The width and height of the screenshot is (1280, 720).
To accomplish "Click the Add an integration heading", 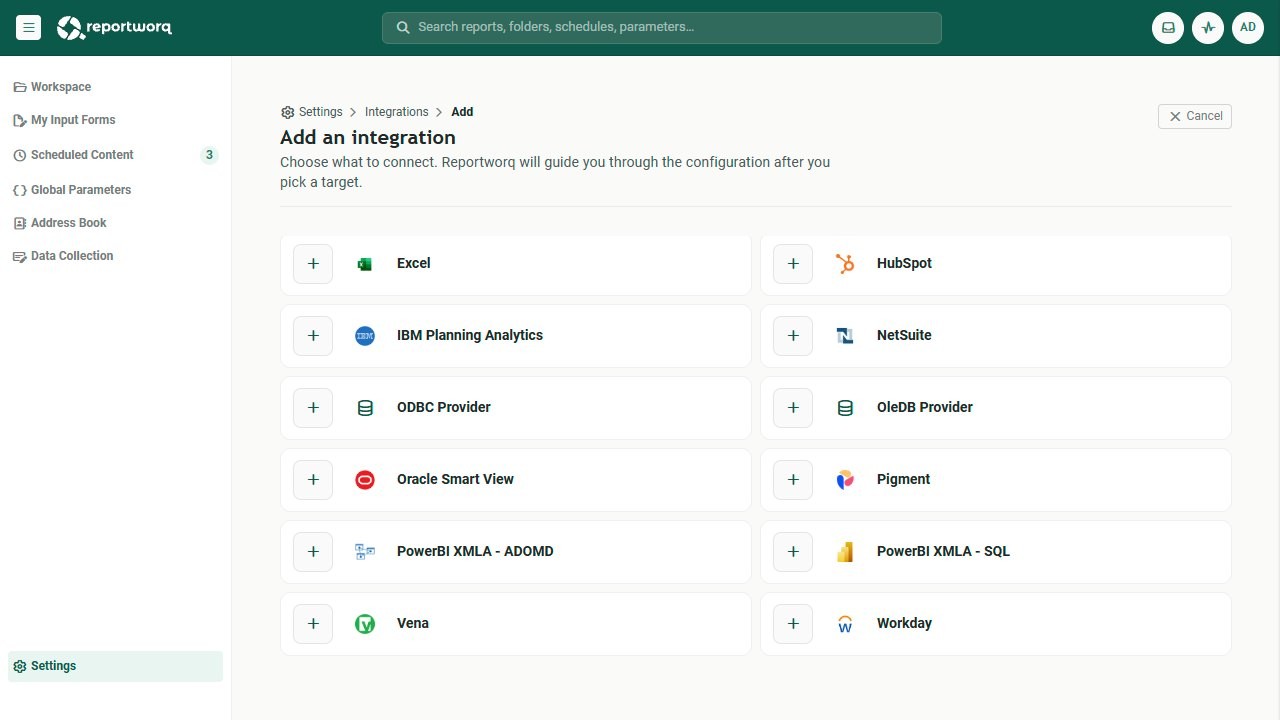I will point(368,138).
